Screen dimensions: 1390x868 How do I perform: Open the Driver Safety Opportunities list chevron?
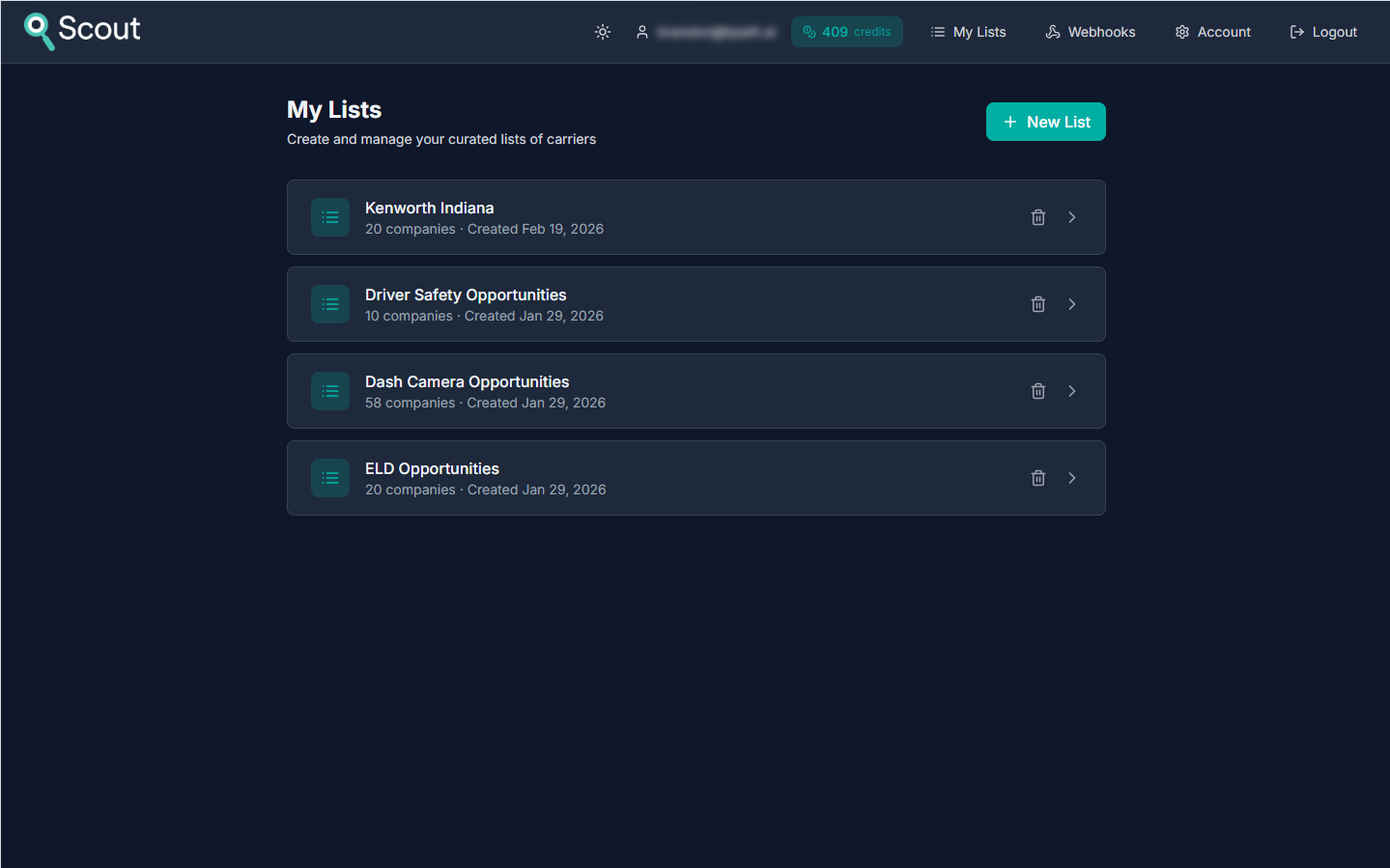click(x=1071, y=304)
